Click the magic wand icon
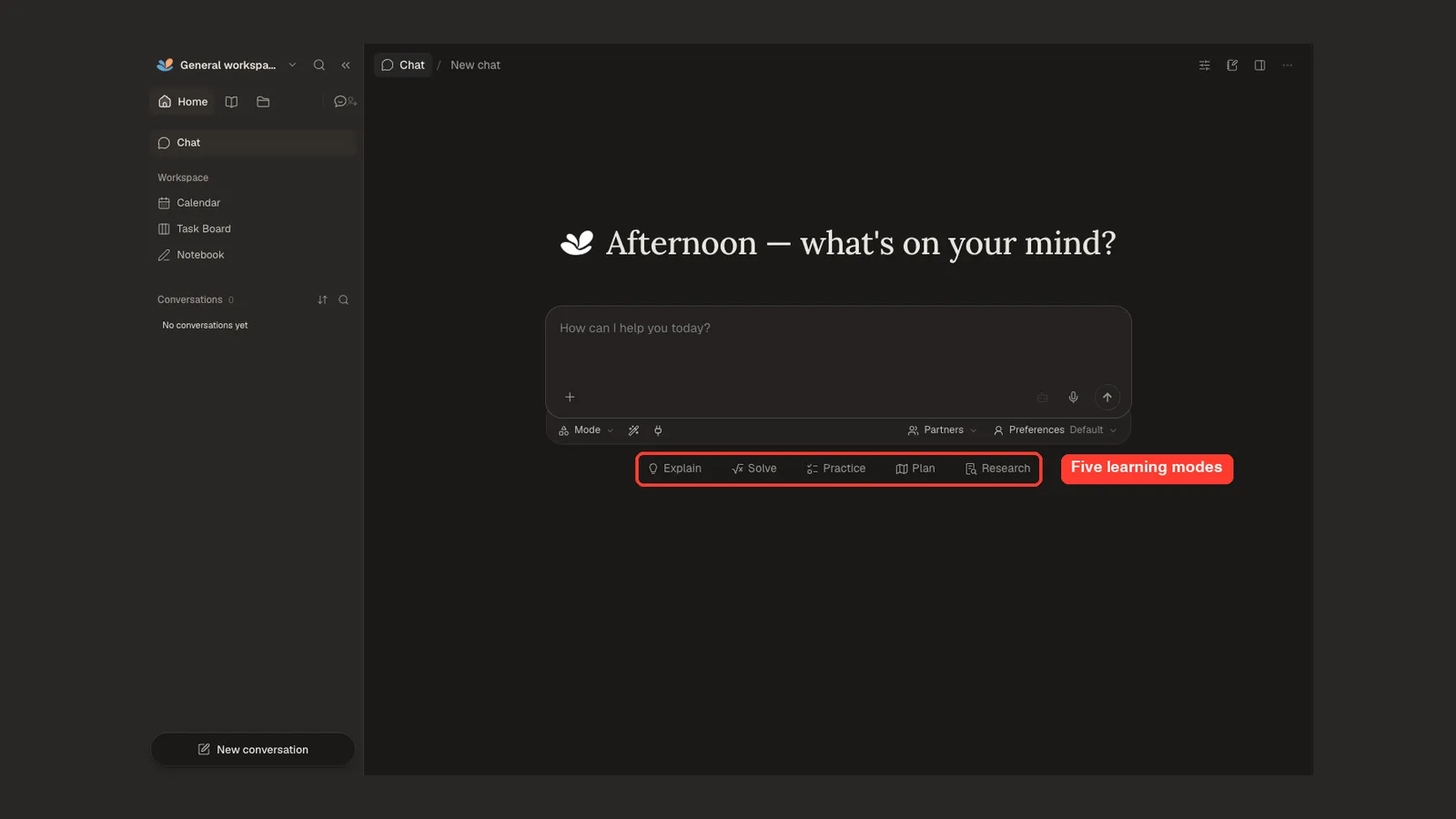Viewport: 1456px width, 819px height. [633, 430]
